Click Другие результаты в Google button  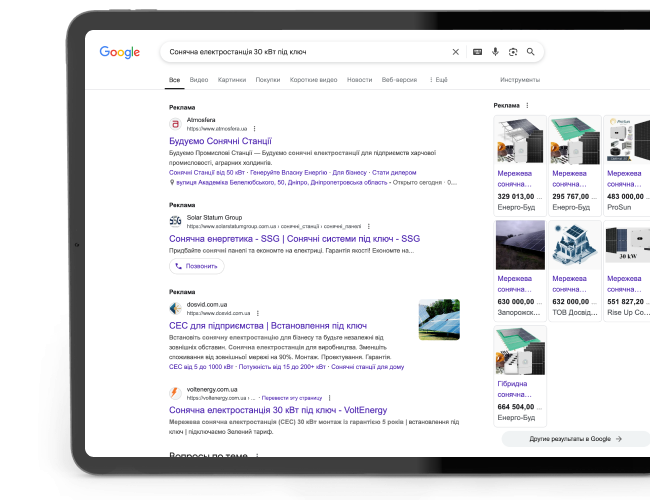tap(576, 439)
